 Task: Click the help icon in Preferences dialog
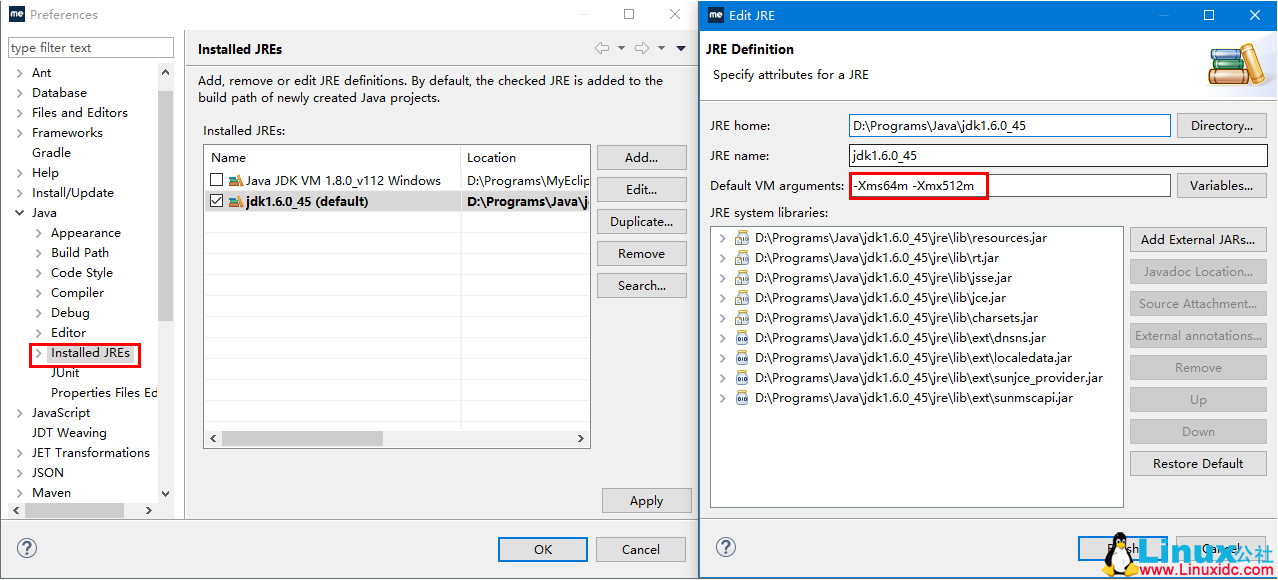(26, 547)
